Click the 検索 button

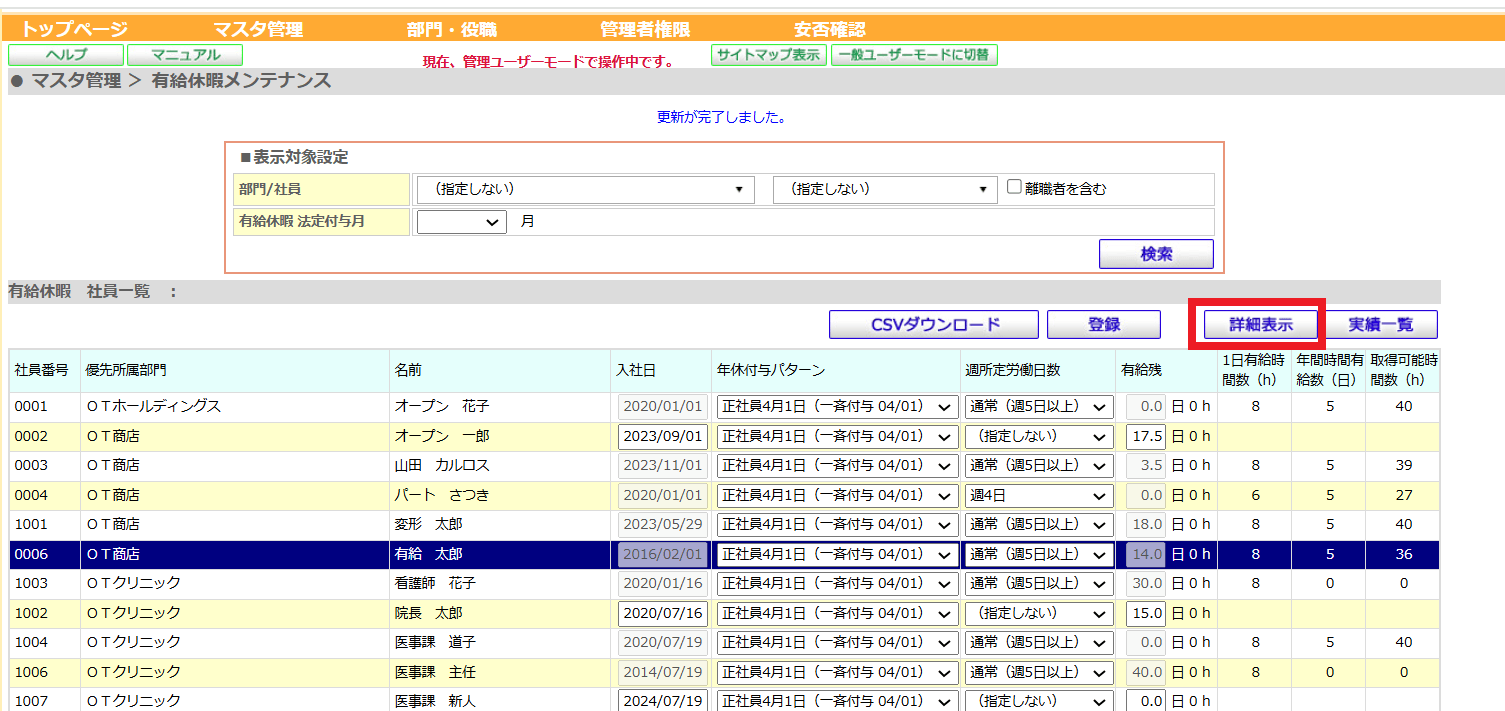(1156, 254)
